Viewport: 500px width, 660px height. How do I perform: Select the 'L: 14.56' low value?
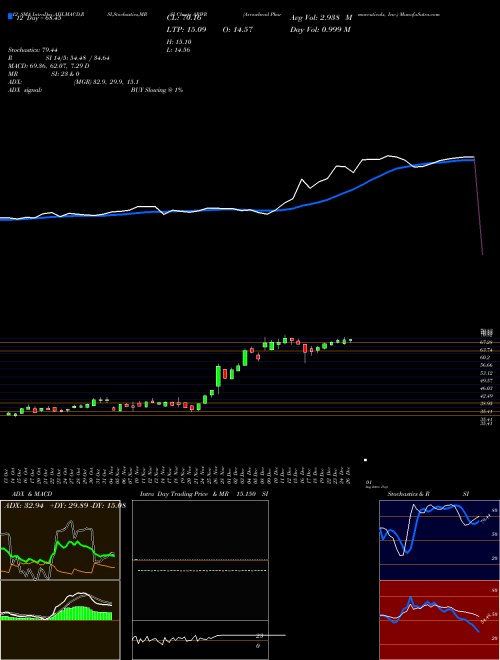click(179, 50)
